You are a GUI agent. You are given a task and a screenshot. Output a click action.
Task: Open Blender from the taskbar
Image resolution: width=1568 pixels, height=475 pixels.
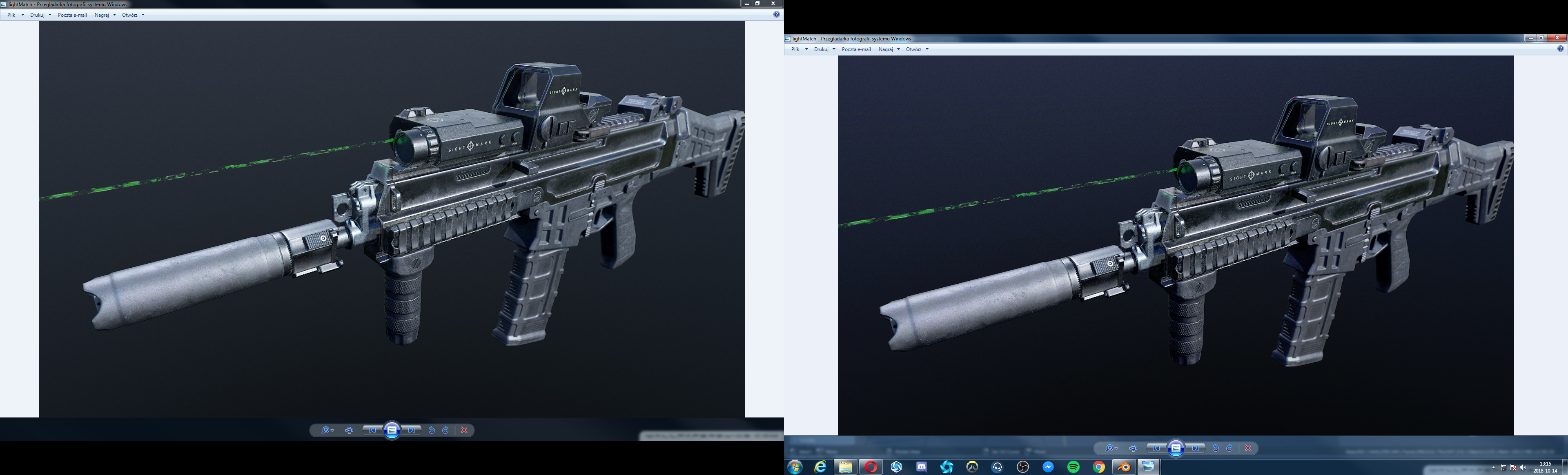(1124, 466)
